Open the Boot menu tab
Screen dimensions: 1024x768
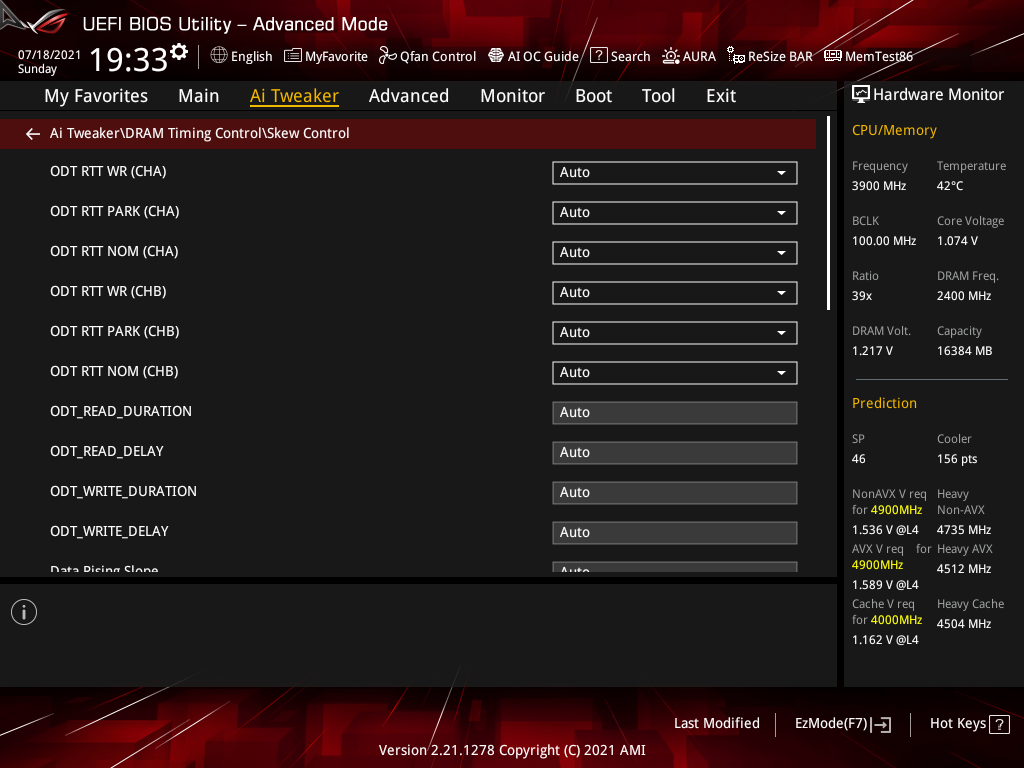(x=593, y=95)
